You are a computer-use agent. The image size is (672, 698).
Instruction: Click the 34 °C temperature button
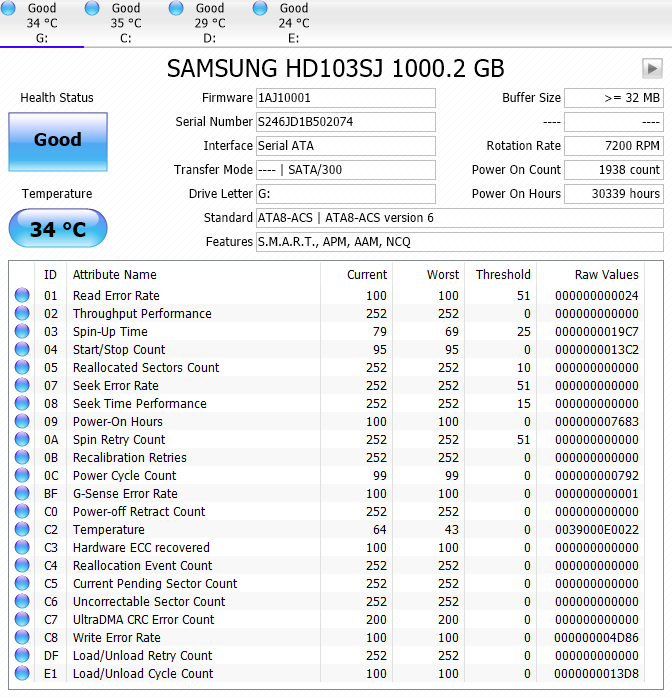[58, 228]
